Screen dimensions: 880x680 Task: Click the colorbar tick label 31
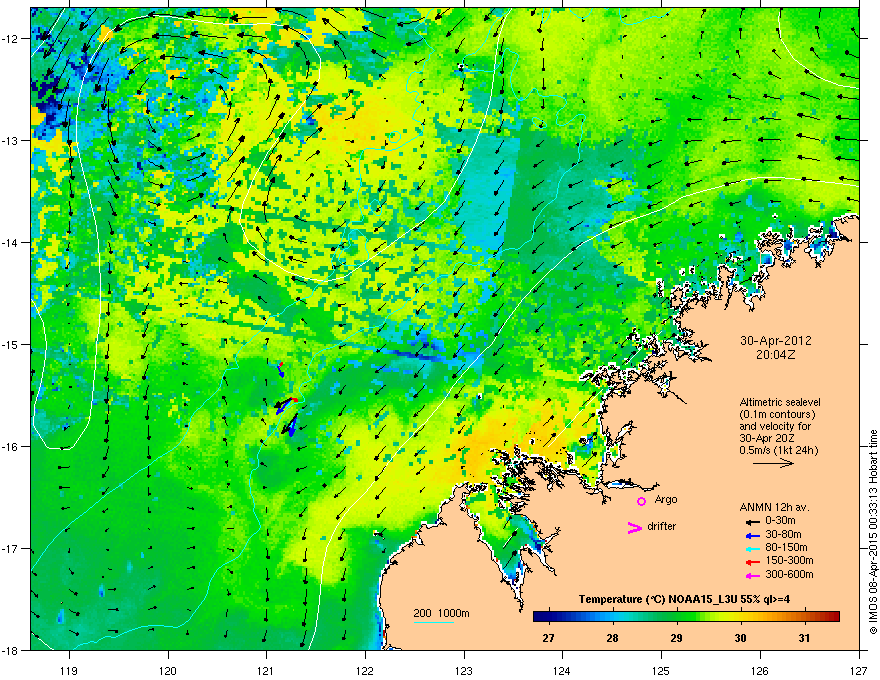(x=804, y=638)
